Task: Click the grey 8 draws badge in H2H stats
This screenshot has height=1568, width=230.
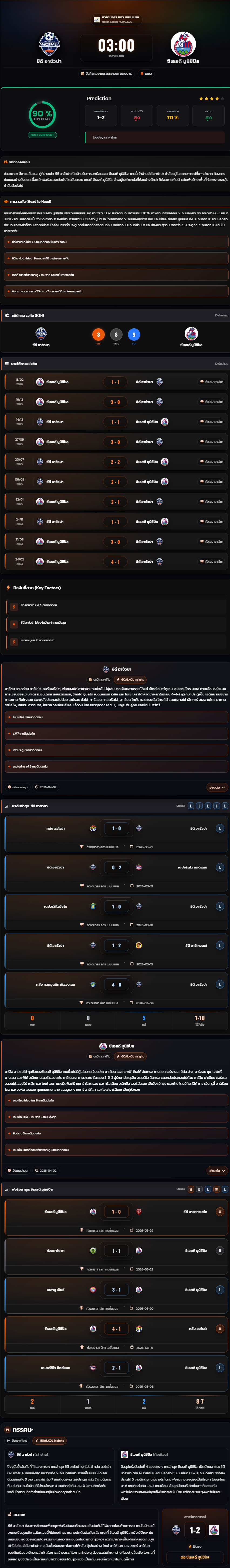Action: [116, 334]
